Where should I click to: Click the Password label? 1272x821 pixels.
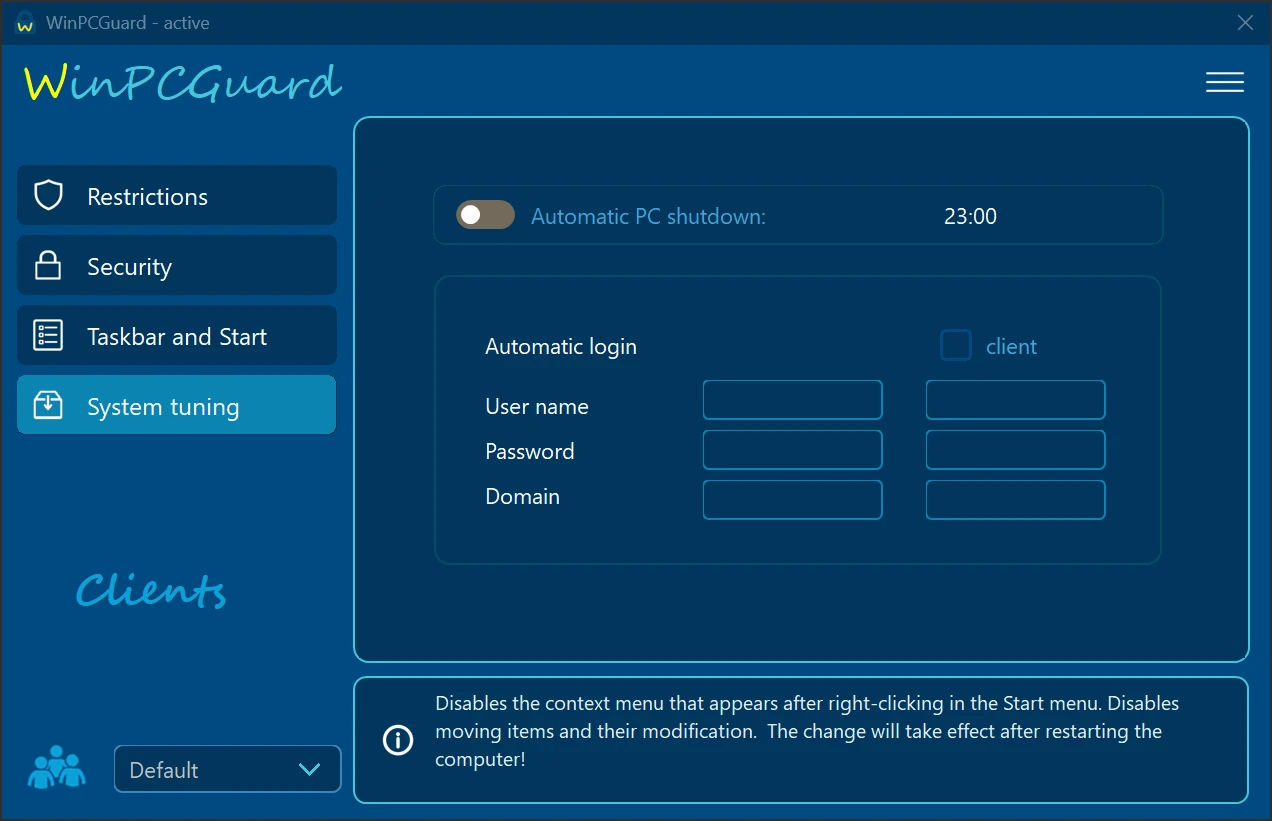tap(530, 451)
